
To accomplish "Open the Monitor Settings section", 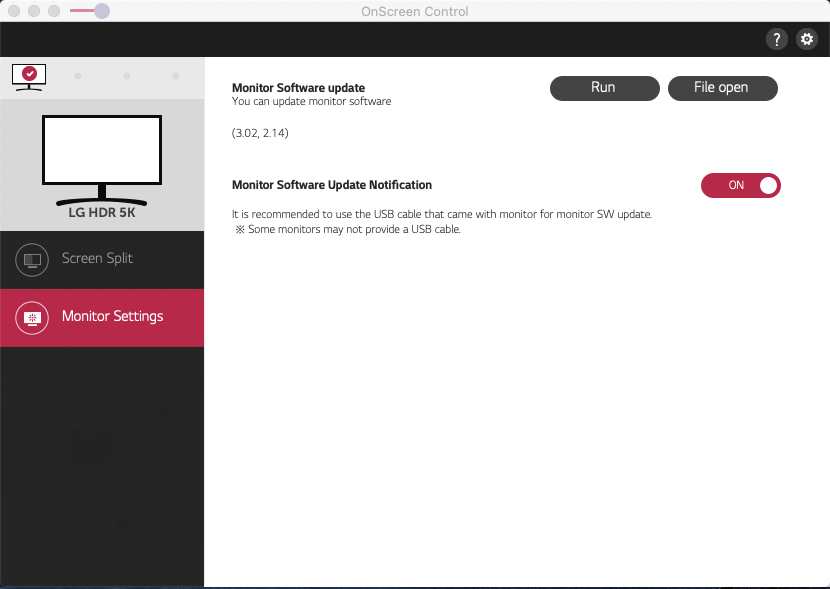I will pos(102,318).
